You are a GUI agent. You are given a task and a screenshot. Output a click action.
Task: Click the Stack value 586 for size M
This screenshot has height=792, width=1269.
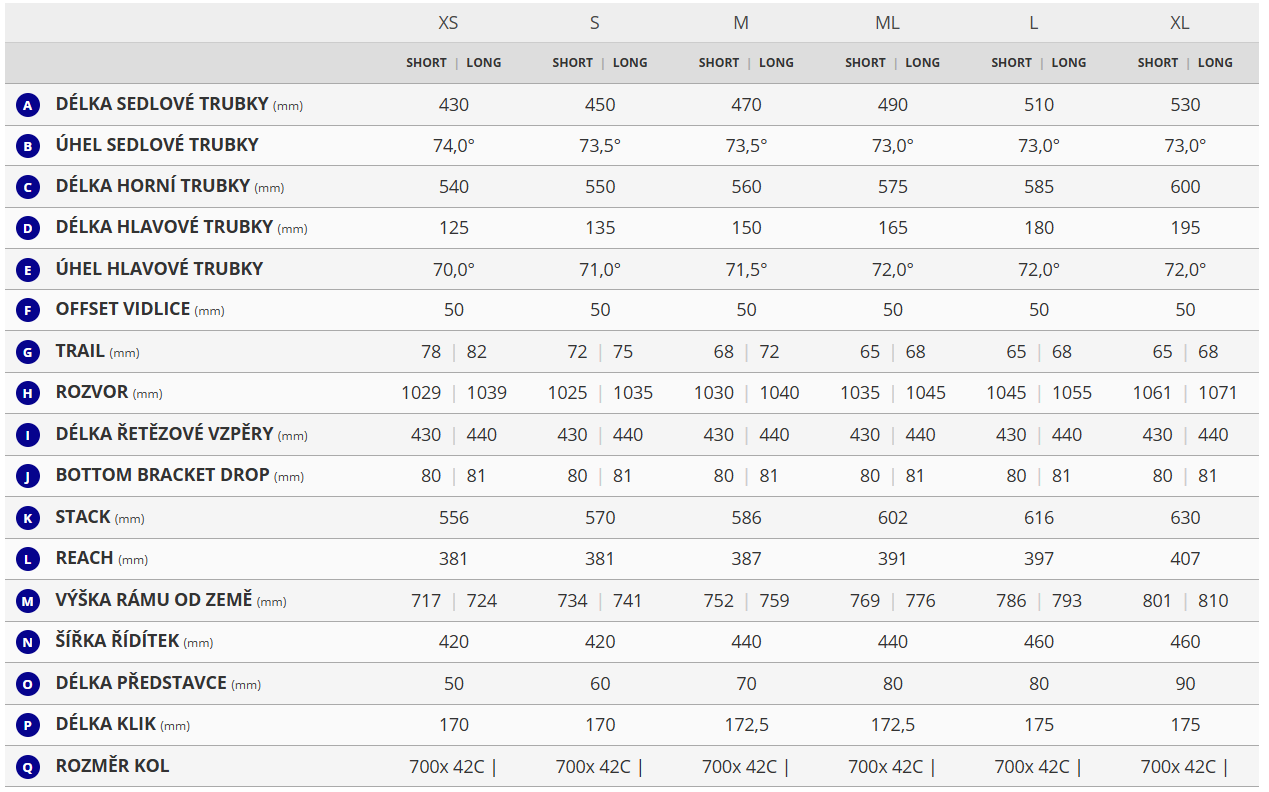click(746, 518)
